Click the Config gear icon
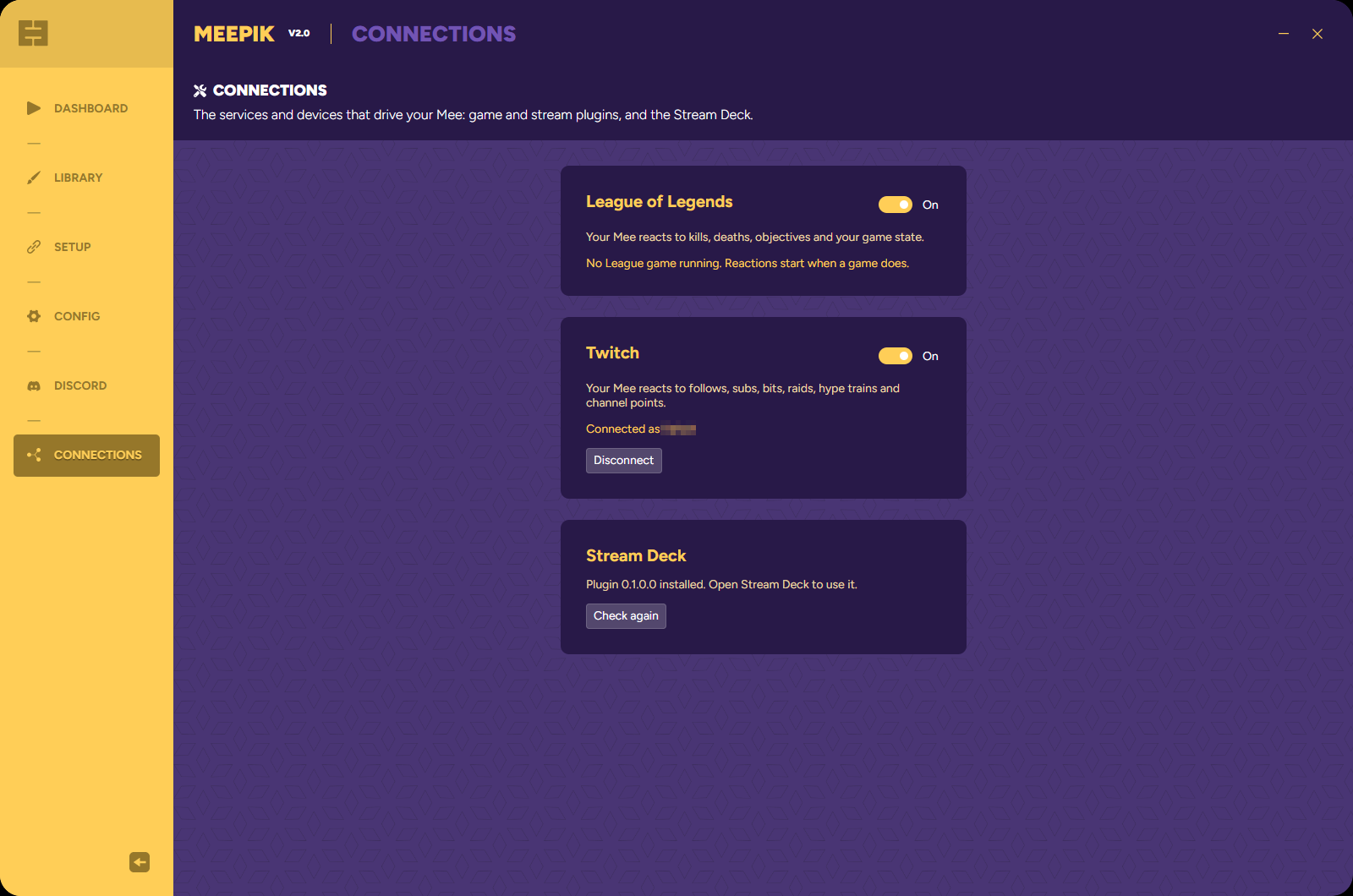 click(34, 316)
